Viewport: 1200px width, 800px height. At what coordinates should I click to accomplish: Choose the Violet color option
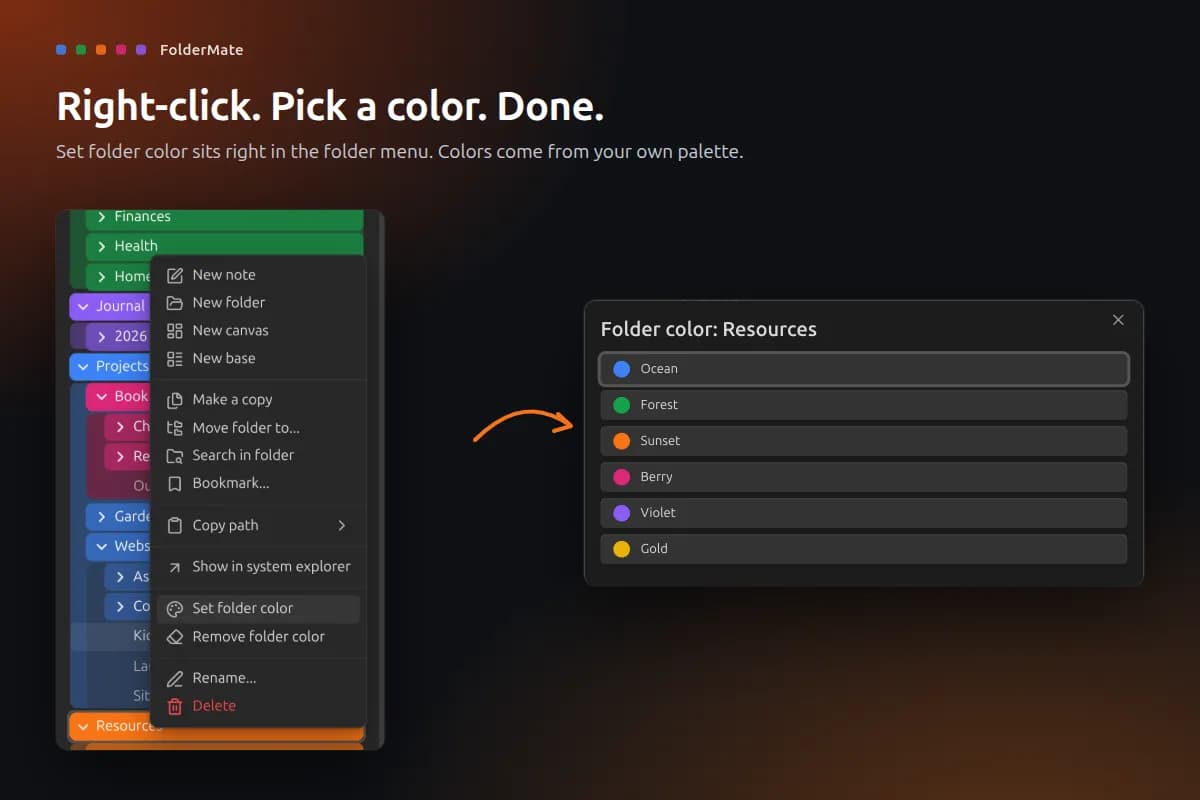pos(864,513)
